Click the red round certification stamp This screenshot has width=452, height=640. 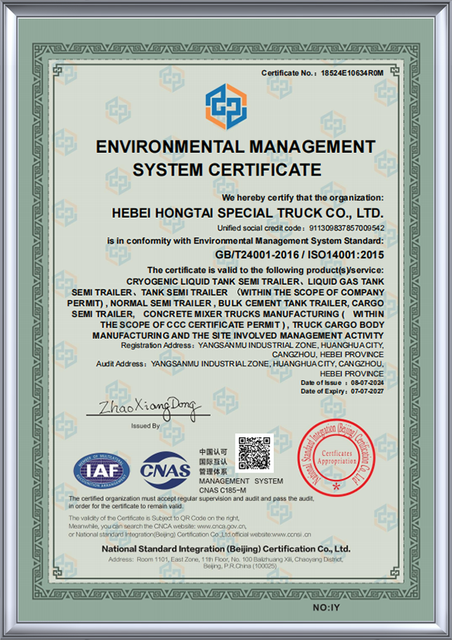coord(336,457)
